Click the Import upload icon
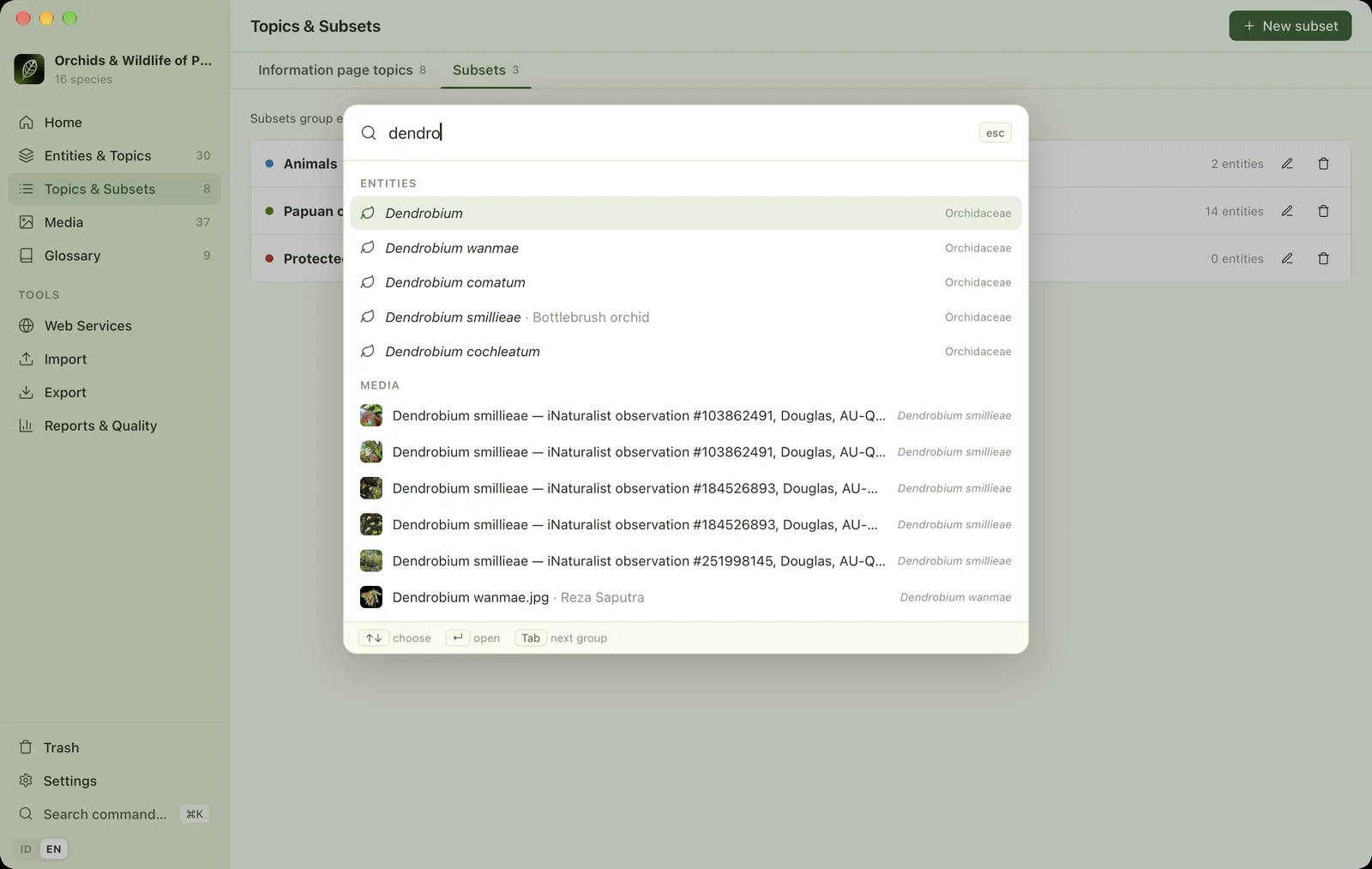 [x=27, y=359]
